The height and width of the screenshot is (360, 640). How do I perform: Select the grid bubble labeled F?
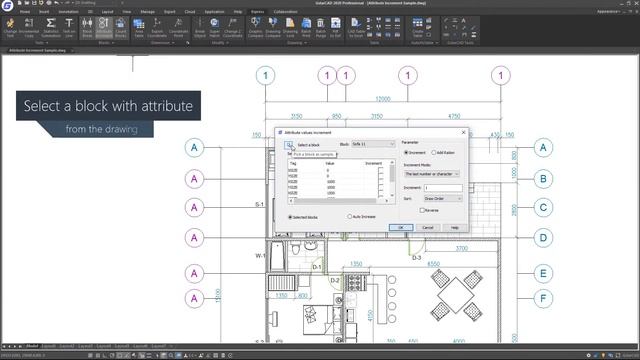pos(543,298)
